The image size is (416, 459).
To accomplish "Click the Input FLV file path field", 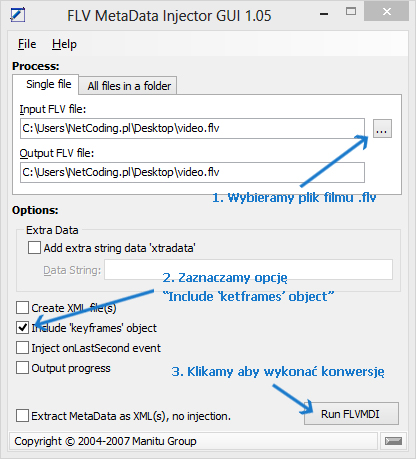I will pos(192,128).
